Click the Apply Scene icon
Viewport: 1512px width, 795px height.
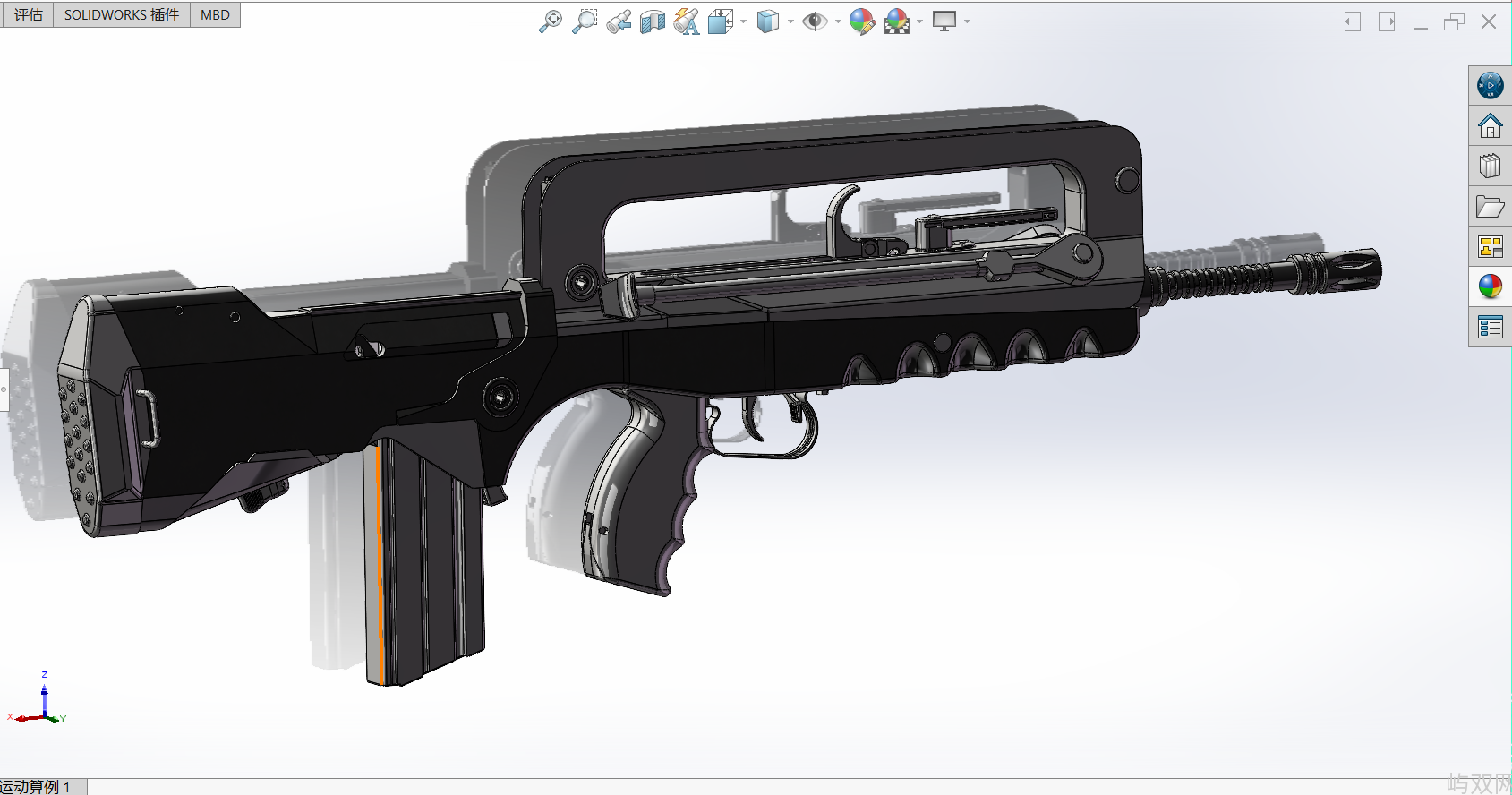click(897, 21)
